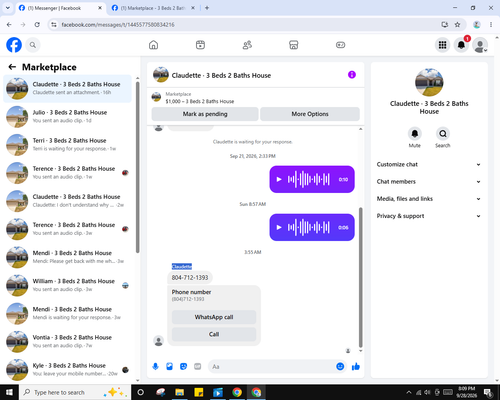Open Mendi's 'Please get back with me' chat

(67, 257)
